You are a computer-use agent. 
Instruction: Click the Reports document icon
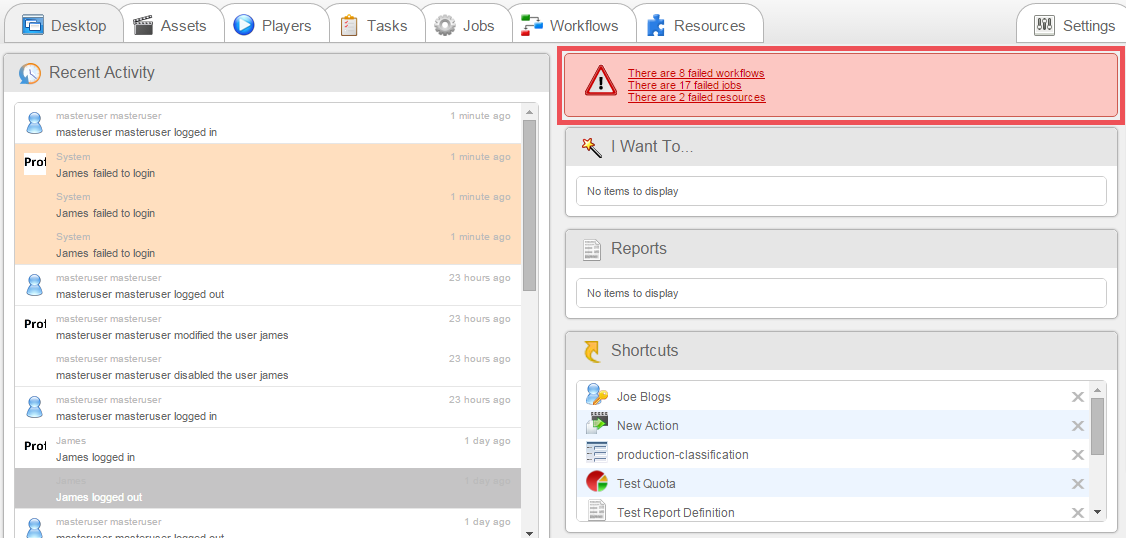click(591, 249)
